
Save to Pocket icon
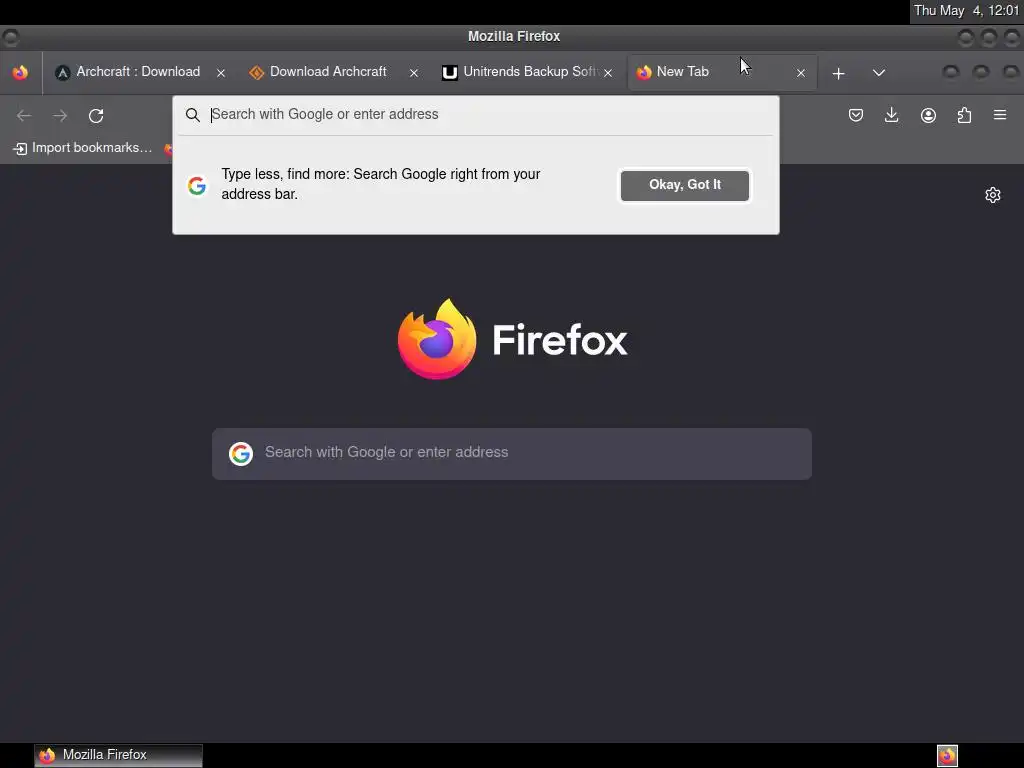tap(856, 116)
